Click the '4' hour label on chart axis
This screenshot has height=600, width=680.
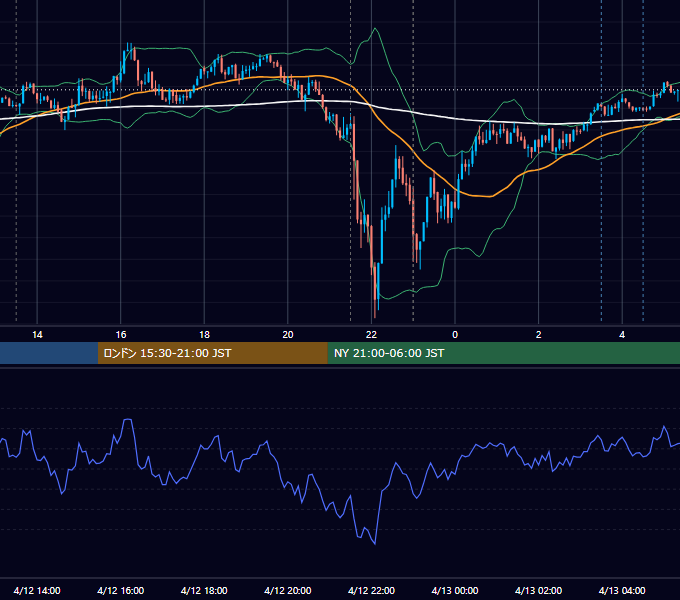click(x=622, y=335)
